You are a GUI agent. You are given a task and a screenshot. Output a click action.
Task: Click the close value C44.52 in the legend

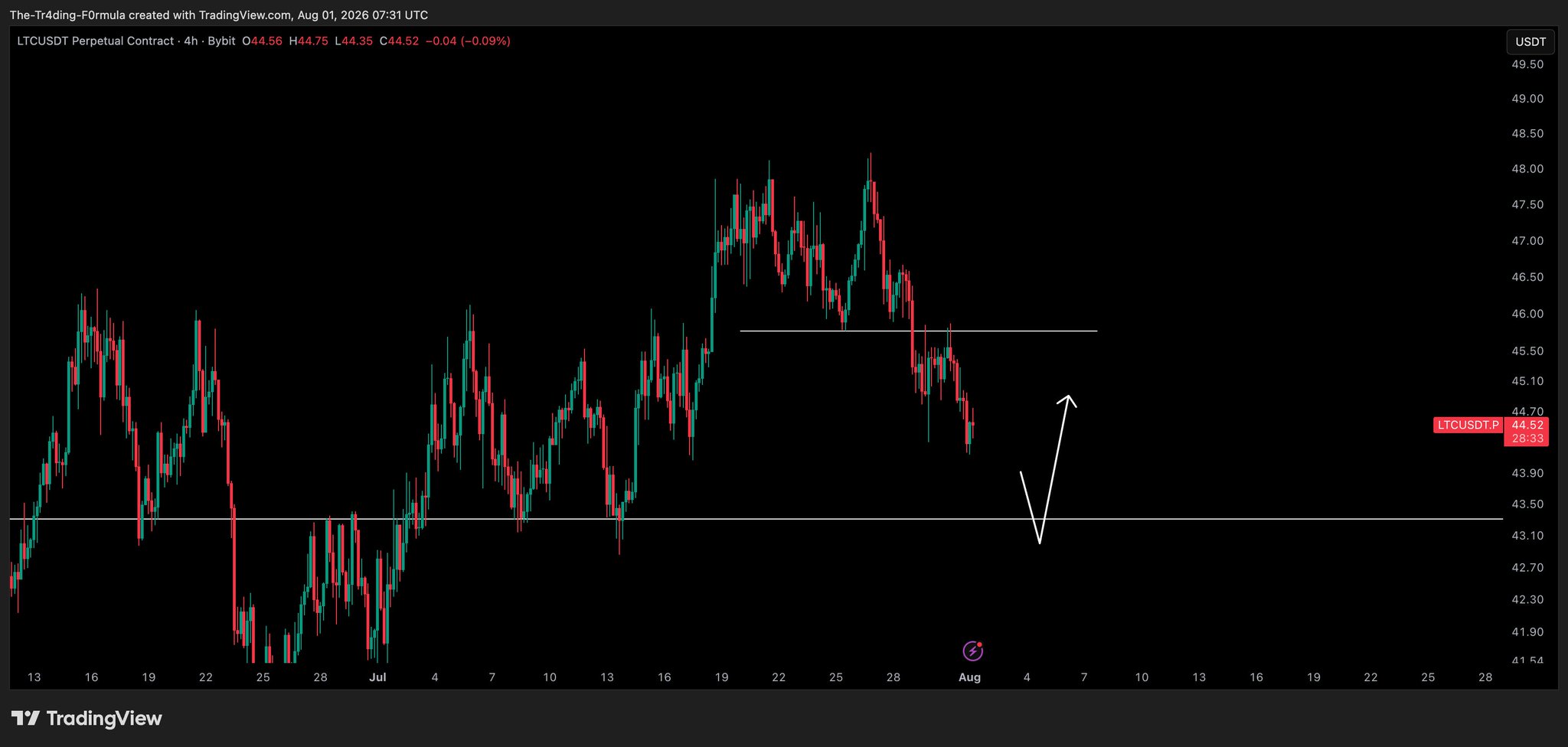tap(399, 41)
